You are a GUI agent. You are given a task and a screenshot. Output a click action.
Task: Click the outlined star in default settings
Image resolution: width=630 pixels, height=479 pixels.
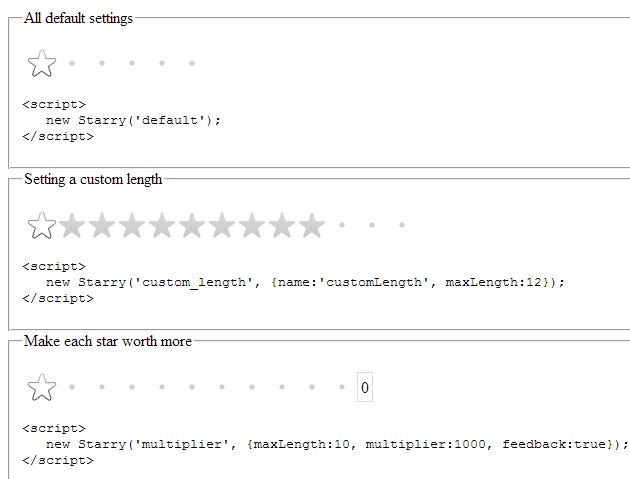point(41,64)
